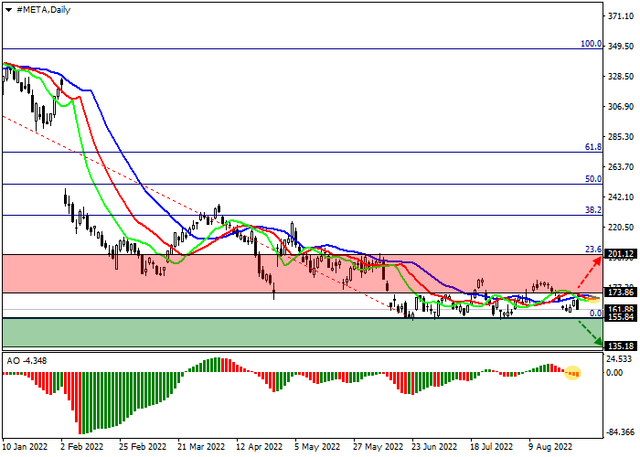Select the 27 May 2022 date label
This screenshot has height=457, width=640.
[376, 447]
